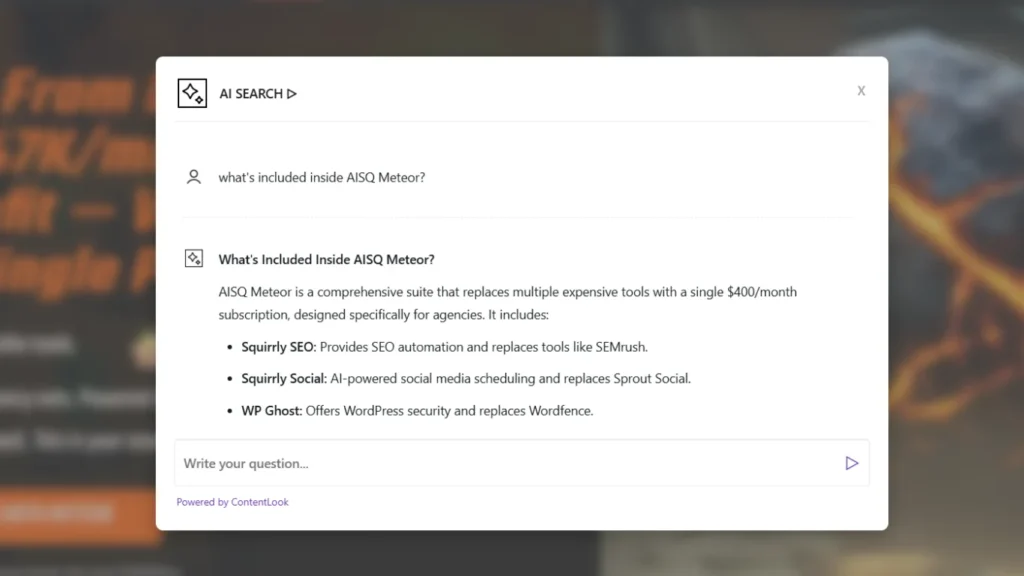Click the 'Squirrly SEO' bold label
1024x576 pixels.
click(278, 347)
